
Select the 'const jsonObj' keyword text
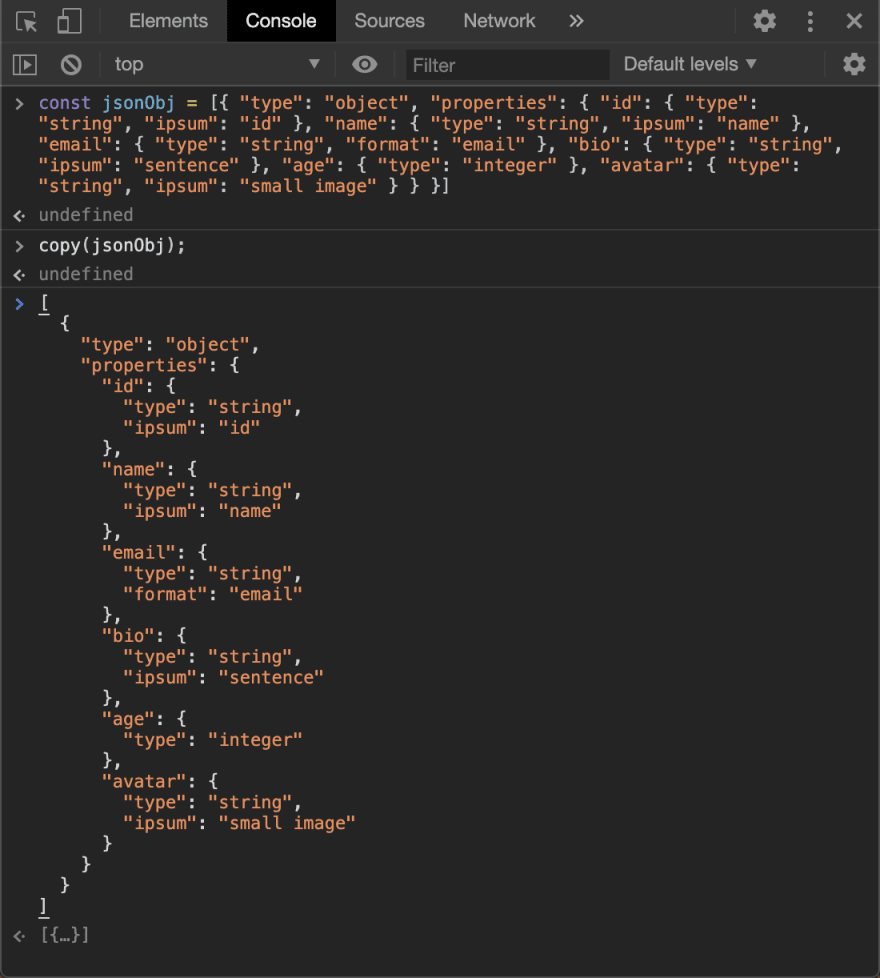(107, 103)
